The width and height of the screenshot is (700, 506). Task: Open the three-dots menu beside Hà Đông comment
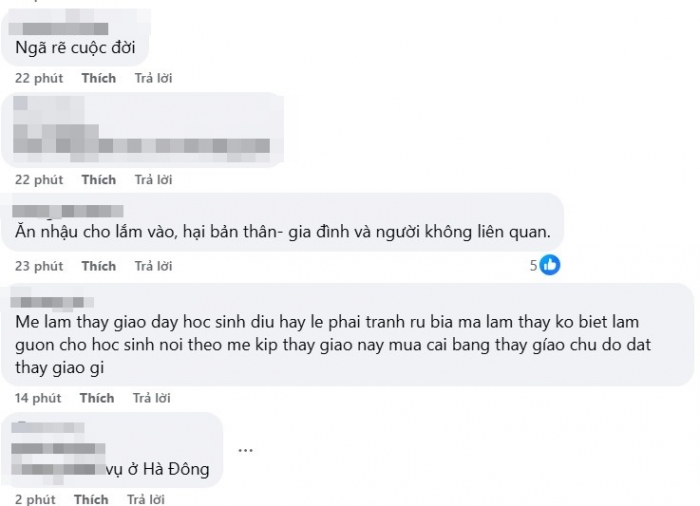246,450
